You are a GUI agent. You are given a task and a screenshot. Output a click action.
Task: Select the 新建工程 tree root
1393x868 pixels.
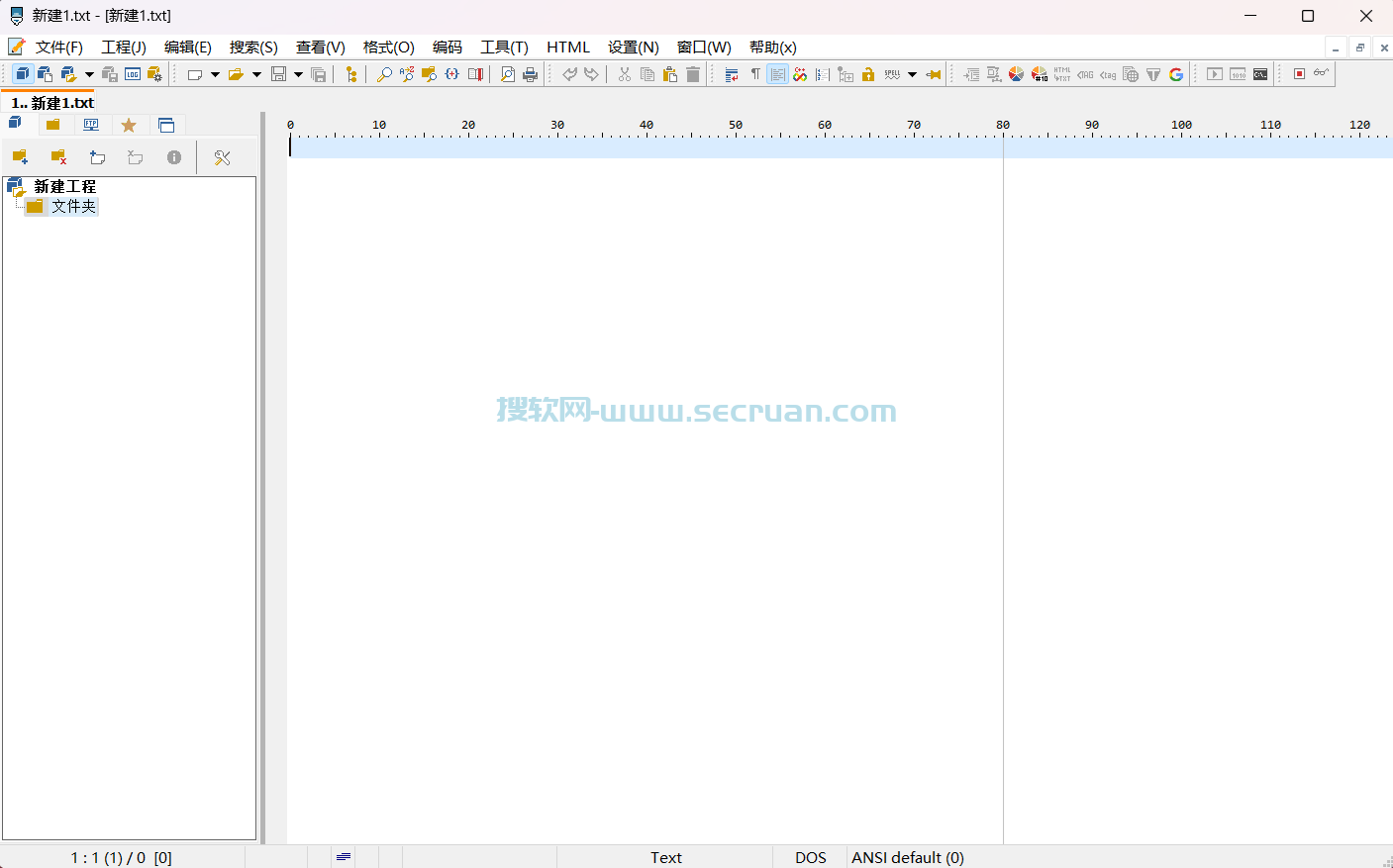(64, 186)
